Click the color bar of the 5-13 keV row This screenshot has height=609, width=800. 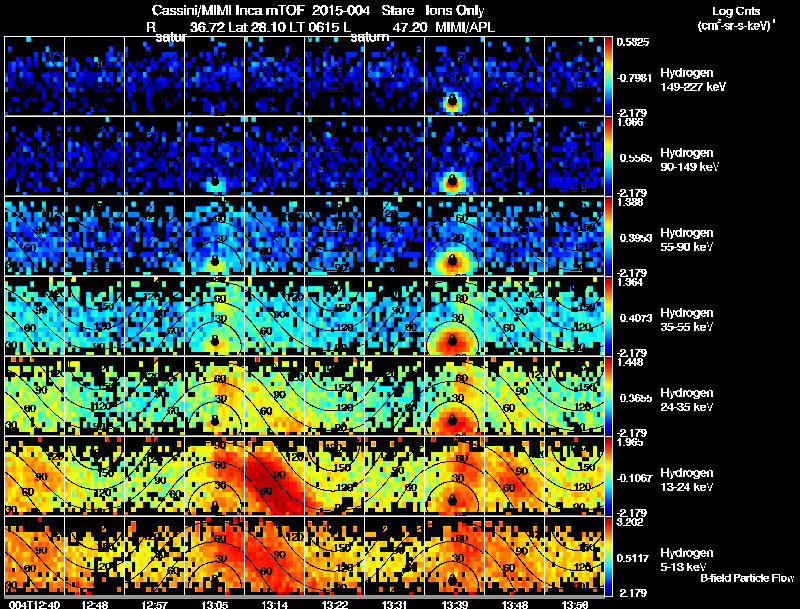point(608,556)
